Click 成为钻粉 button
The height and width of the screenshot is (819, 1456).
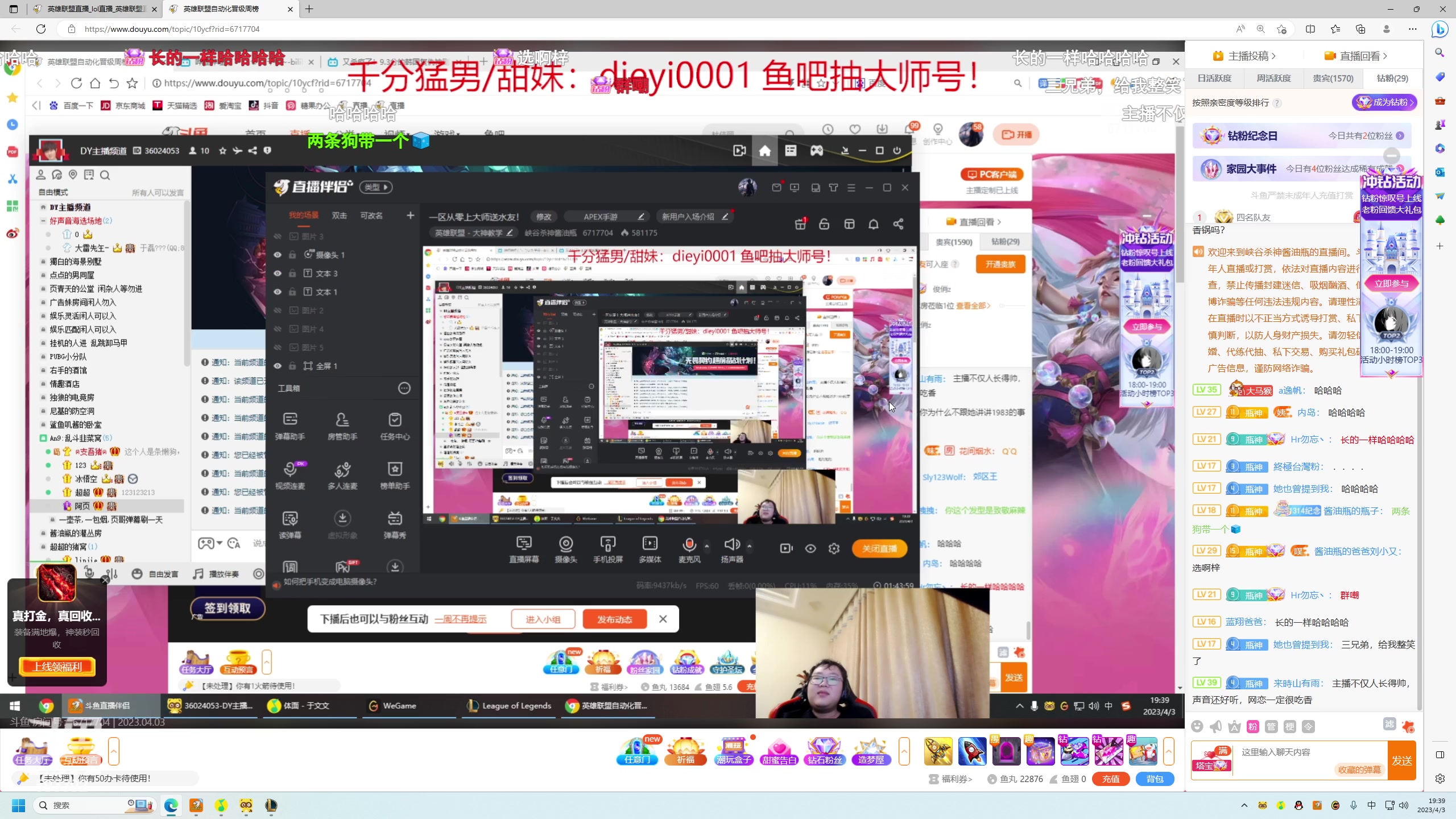[x=1384, y=102]
